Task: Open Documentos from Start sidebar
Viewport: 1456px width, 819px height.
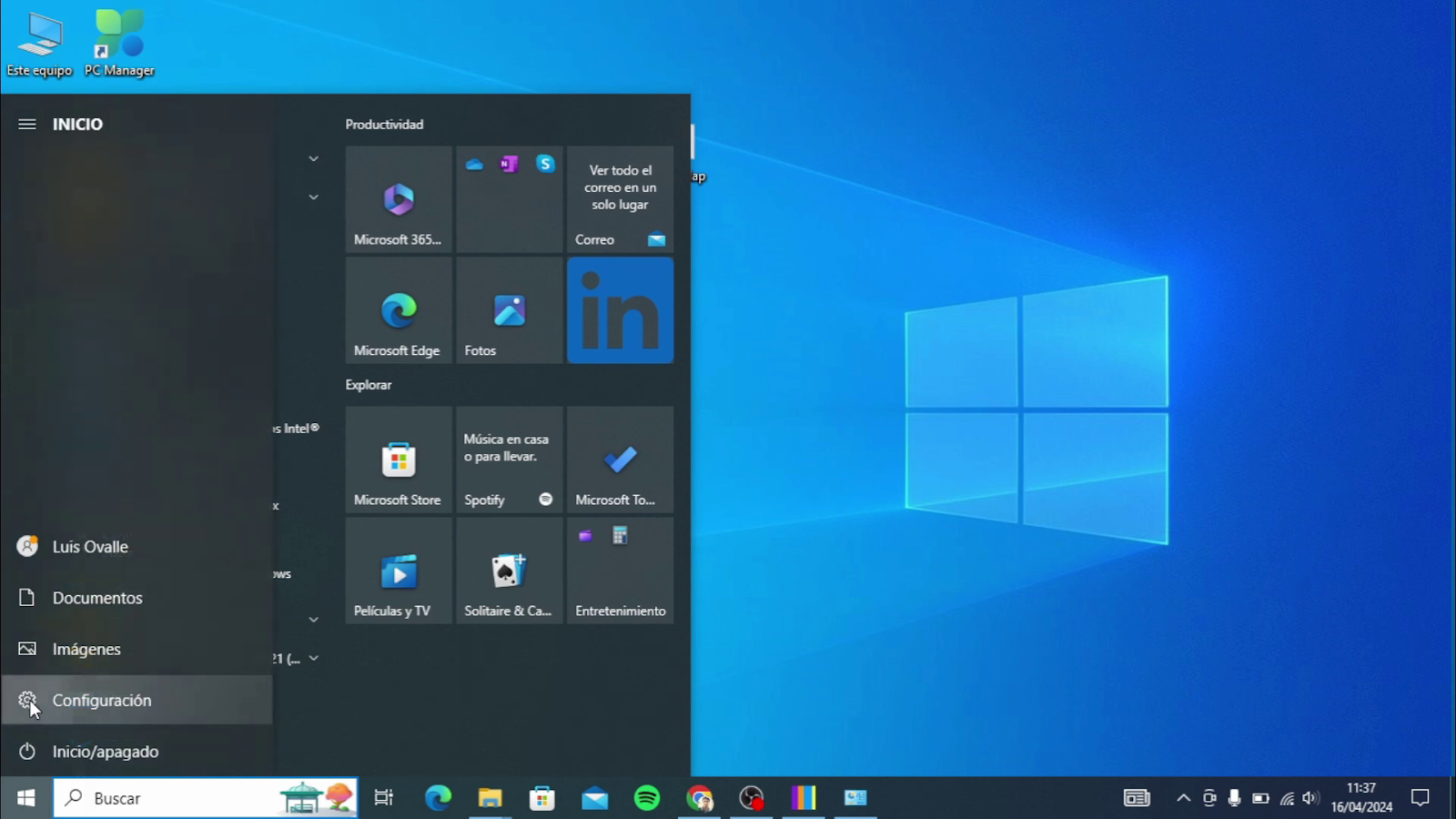Action: [136, 598]
